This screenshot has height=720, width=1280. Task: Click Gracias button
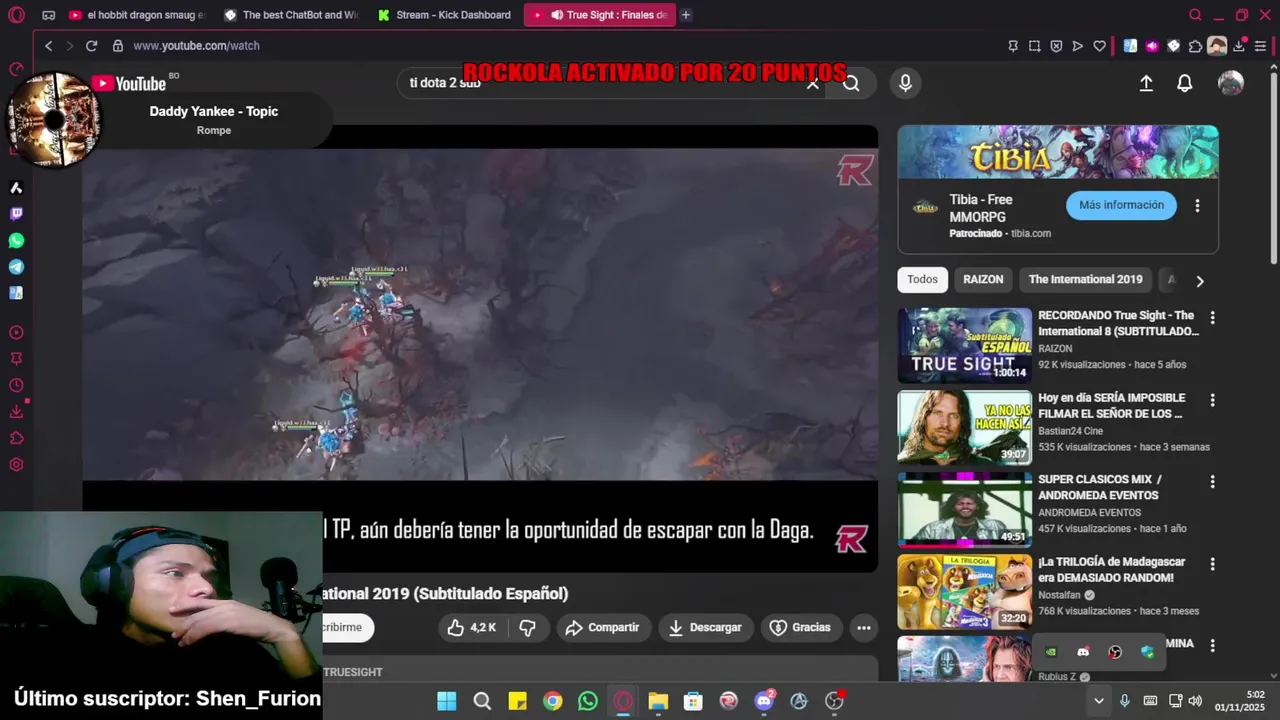800,628
